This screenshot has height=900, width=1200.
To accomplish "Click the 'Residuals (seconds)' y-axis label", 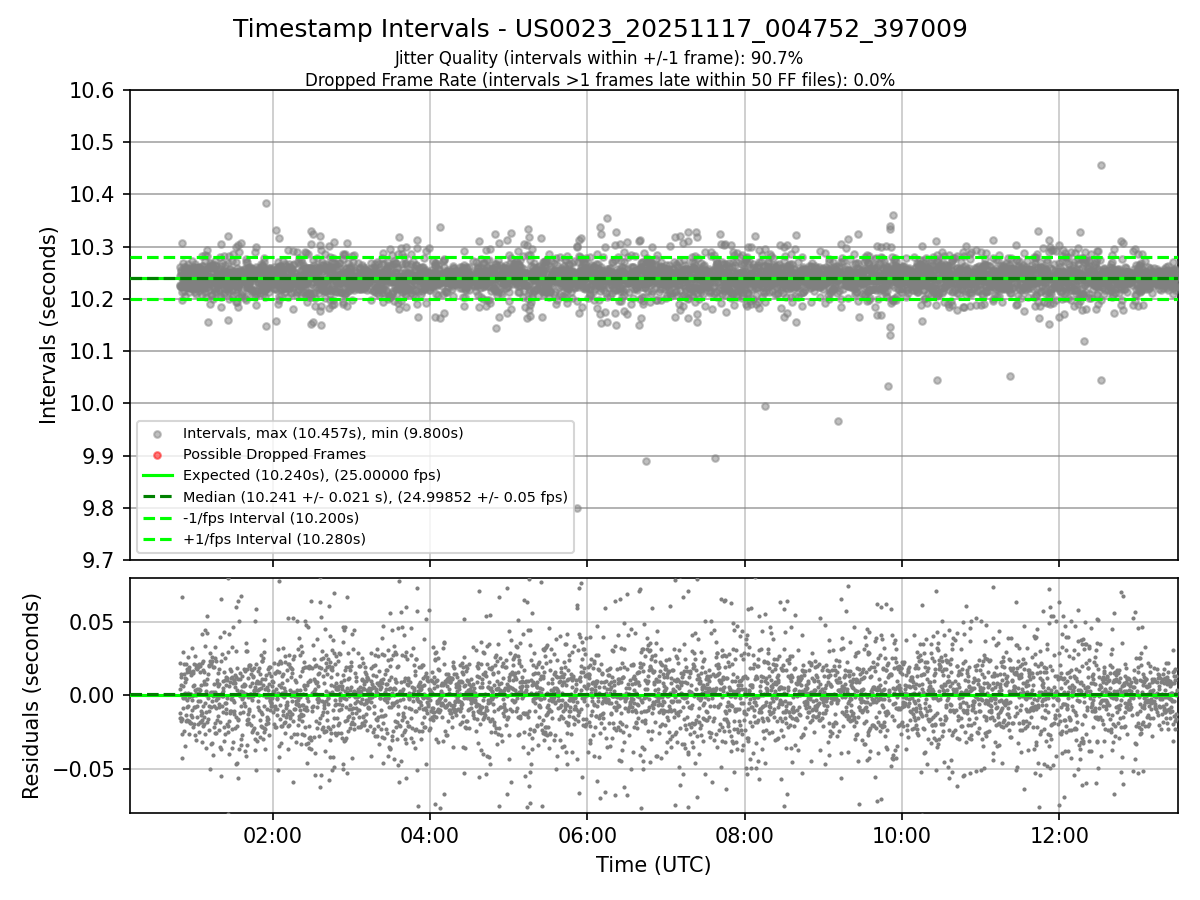I will 31,696.
